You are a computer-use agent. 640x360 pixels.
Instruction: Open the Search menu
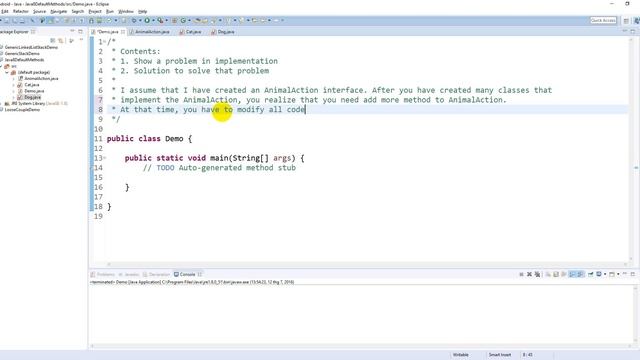pos(78,11)
